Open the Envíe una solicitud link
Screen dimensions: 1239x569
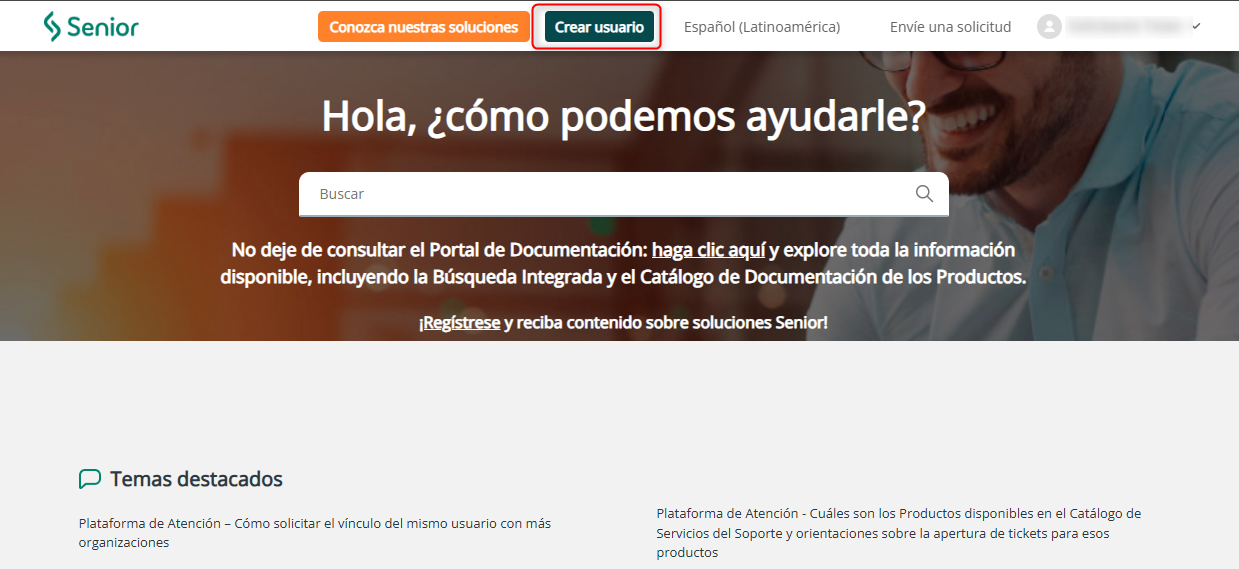pyautogui.click(x=950, y=27)
